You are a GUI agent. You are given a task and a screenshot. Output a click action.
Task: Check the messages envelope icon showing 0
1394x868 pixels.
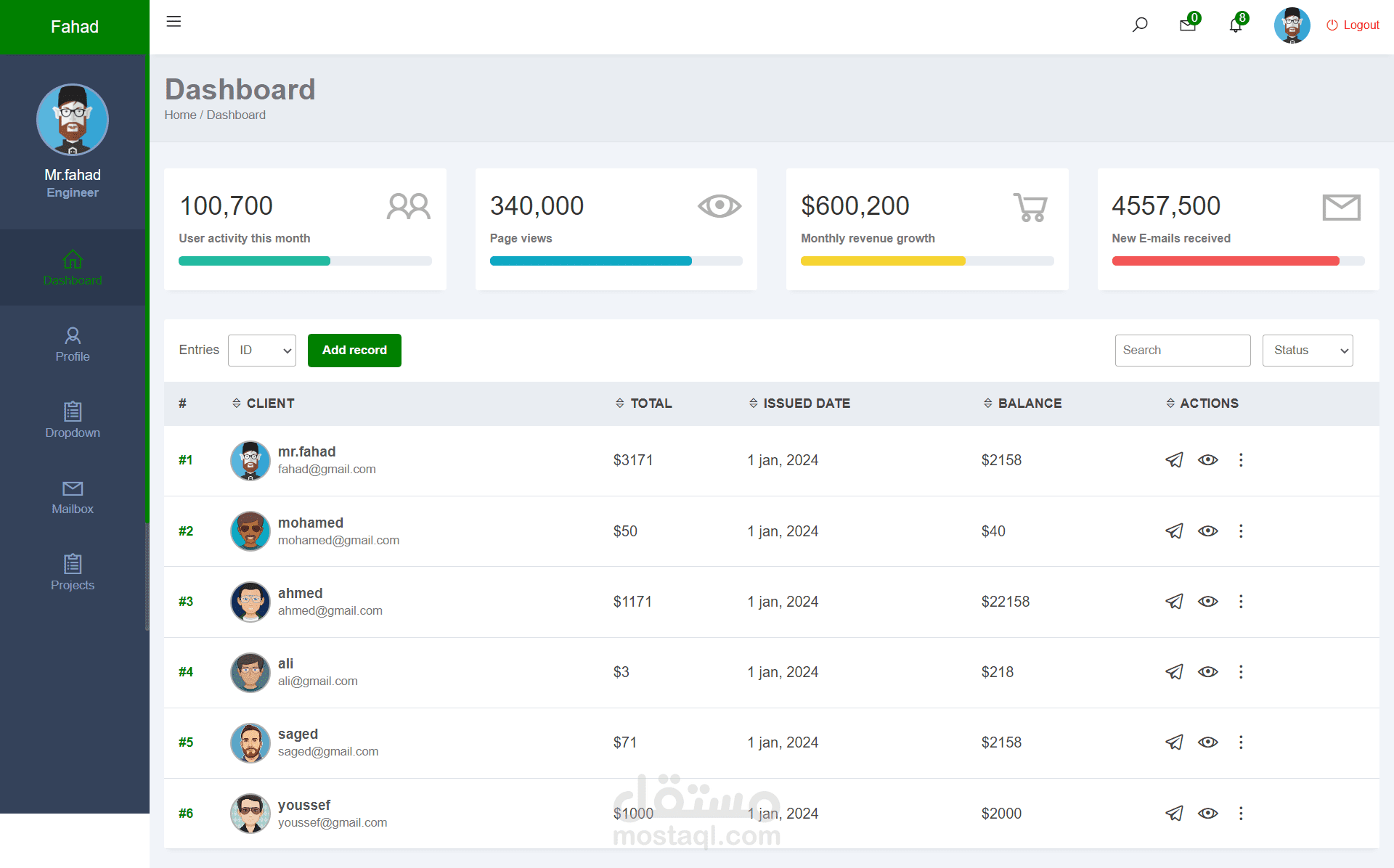(x=1187, y=24)
